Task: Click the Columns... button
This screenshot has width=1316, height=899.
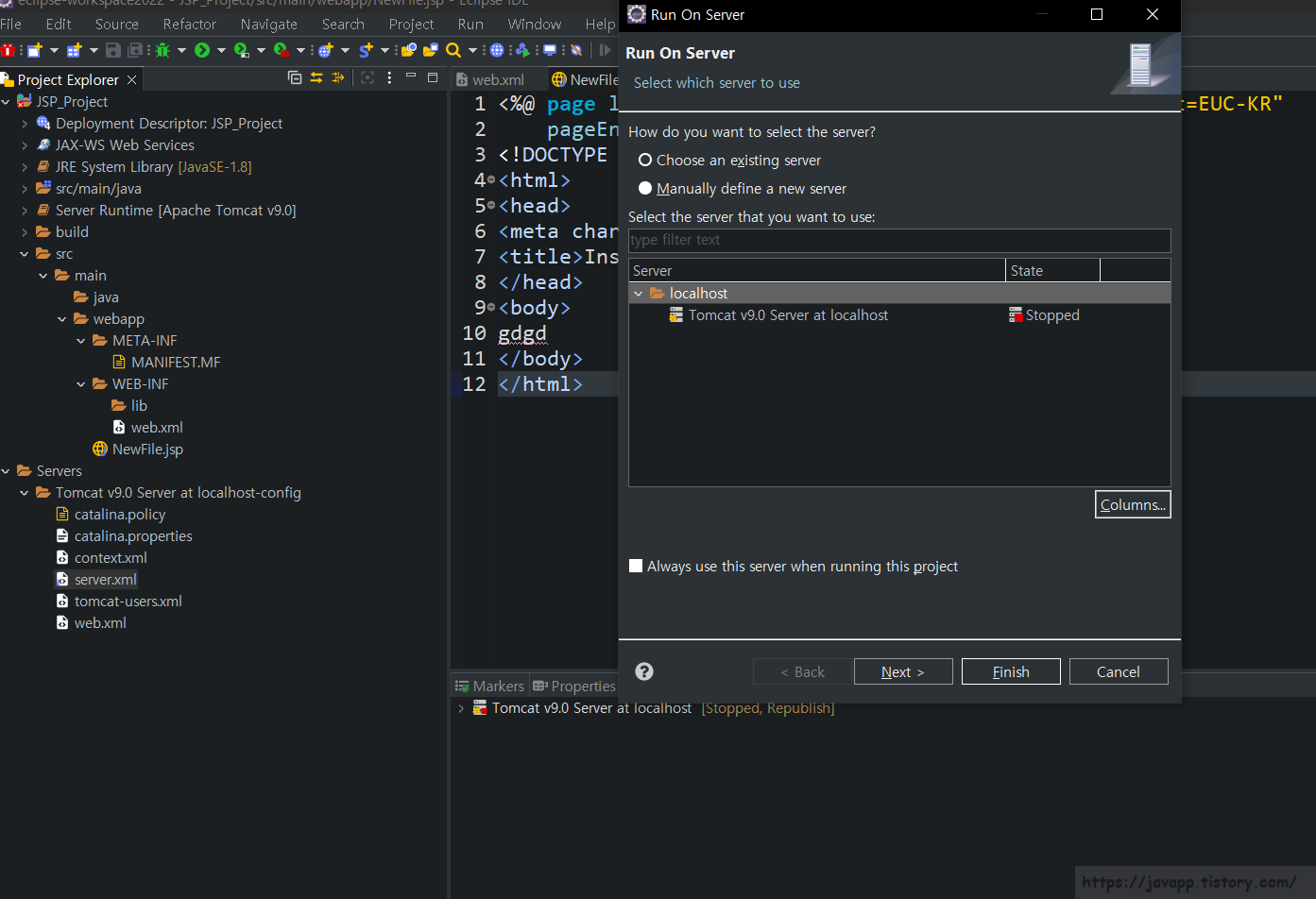Action: point(1133,504)
